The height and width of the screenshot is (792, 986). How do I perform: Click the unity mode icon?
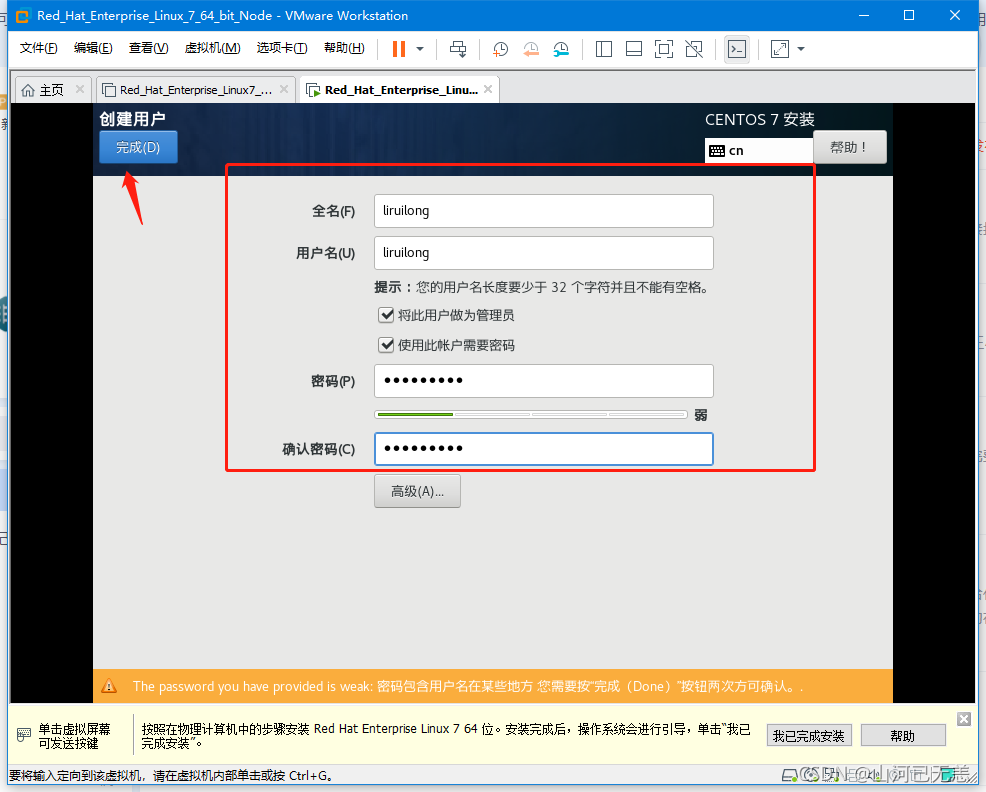pos(694,49)
